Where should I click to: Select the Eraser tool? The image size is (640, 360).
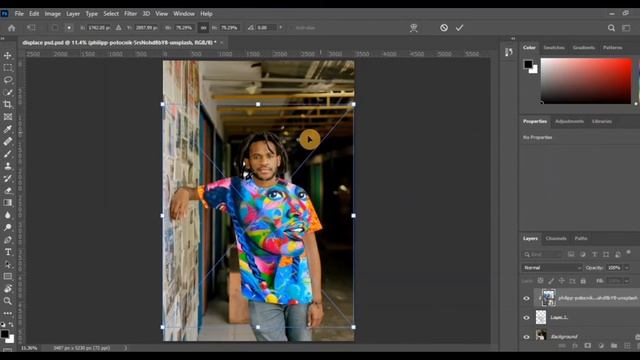coord(8,191)
